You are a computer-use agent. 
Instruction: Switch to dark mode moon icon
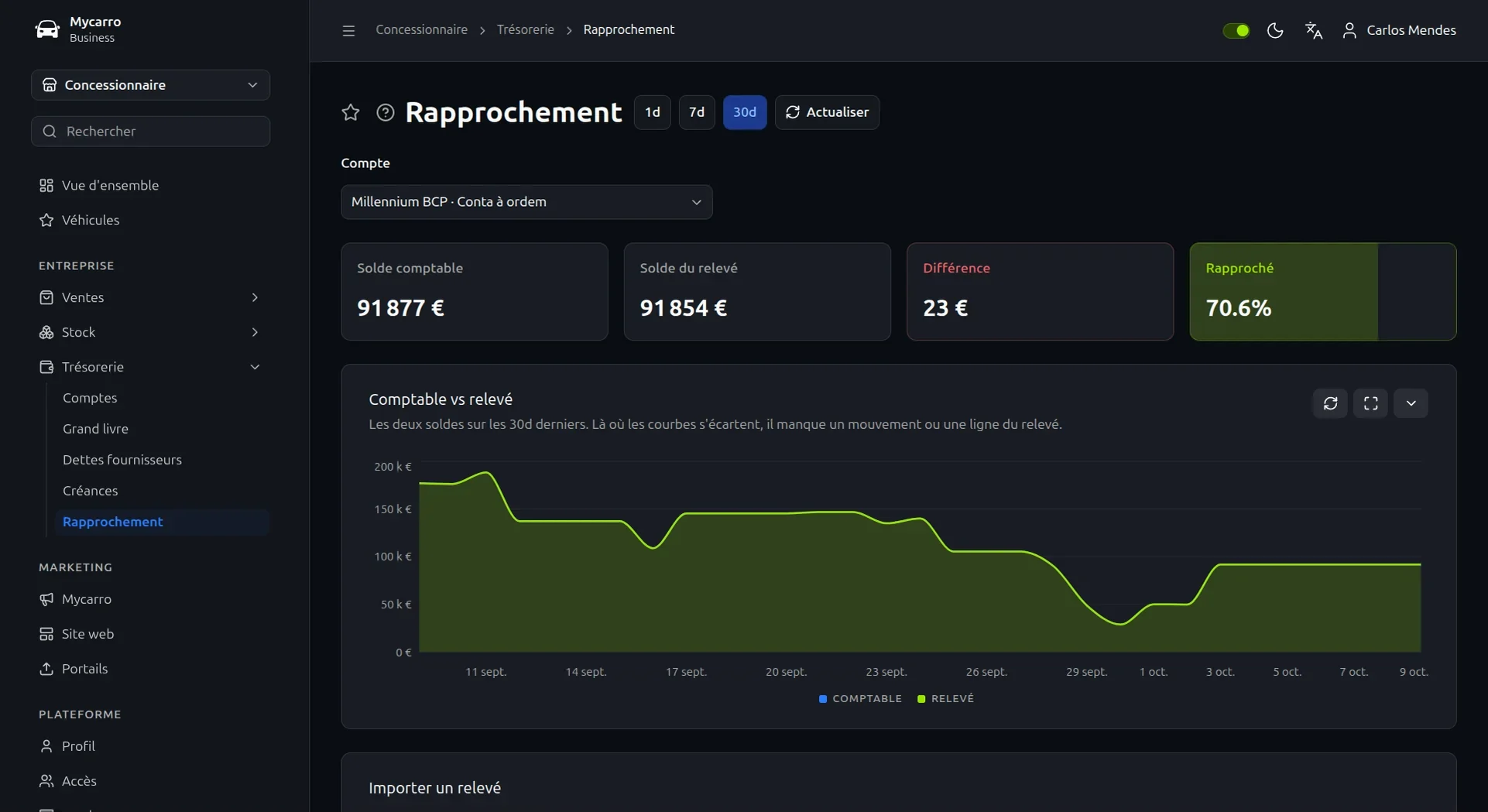pyautogui.click(x=1275, y=30)
